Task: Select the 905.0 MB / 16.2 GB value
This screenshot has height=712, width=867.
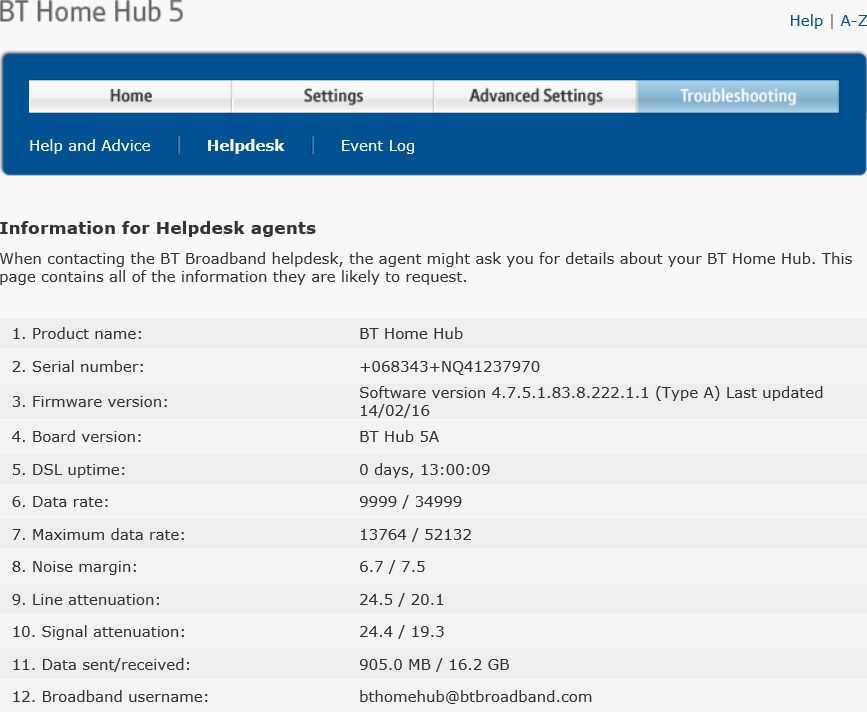Action: pyautogui.click(x=434, y=664)
